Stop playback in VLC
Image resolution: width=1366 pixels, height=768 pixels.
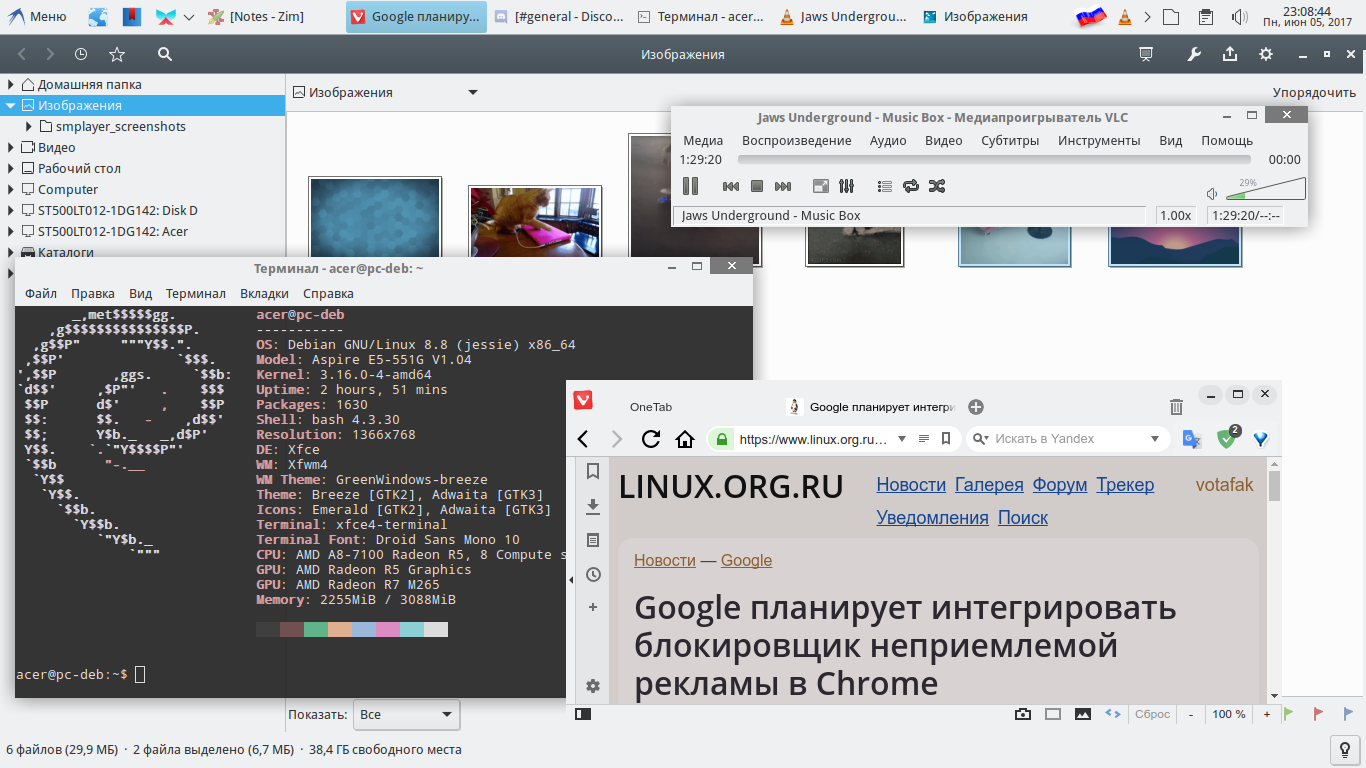click(x=757, y=186)
